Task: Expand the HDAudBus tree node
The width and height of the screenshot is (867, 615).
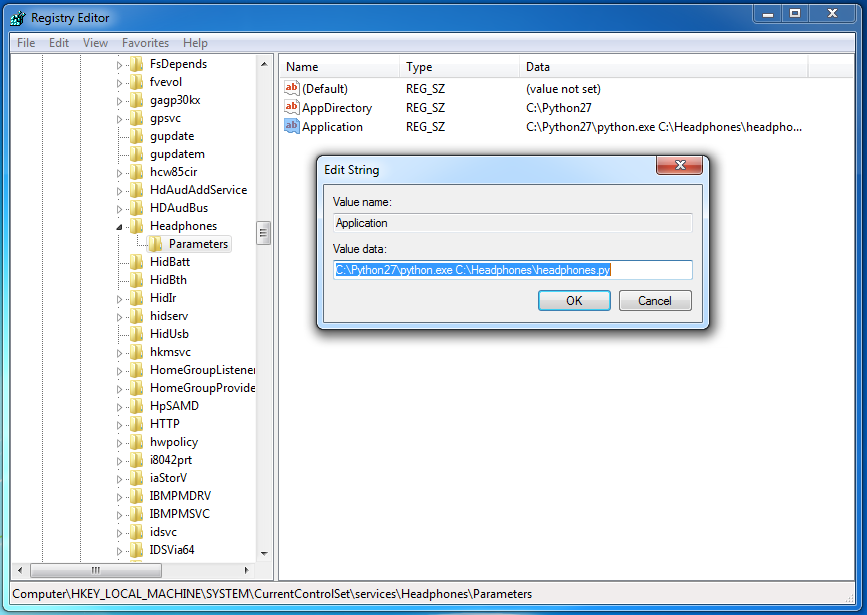Action: (x=119, y=209)
